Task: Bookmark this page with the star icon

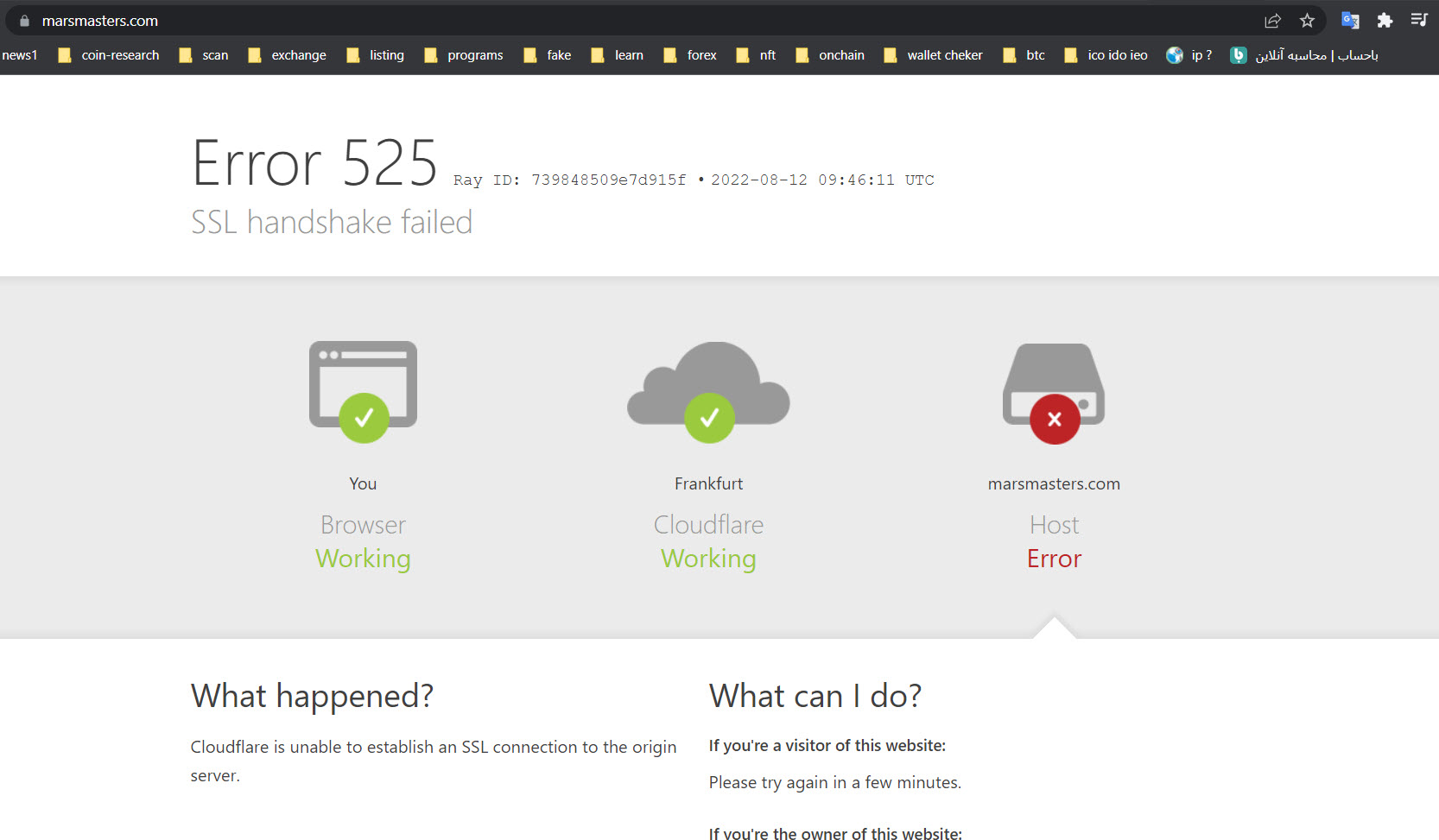Action: 1307,21
